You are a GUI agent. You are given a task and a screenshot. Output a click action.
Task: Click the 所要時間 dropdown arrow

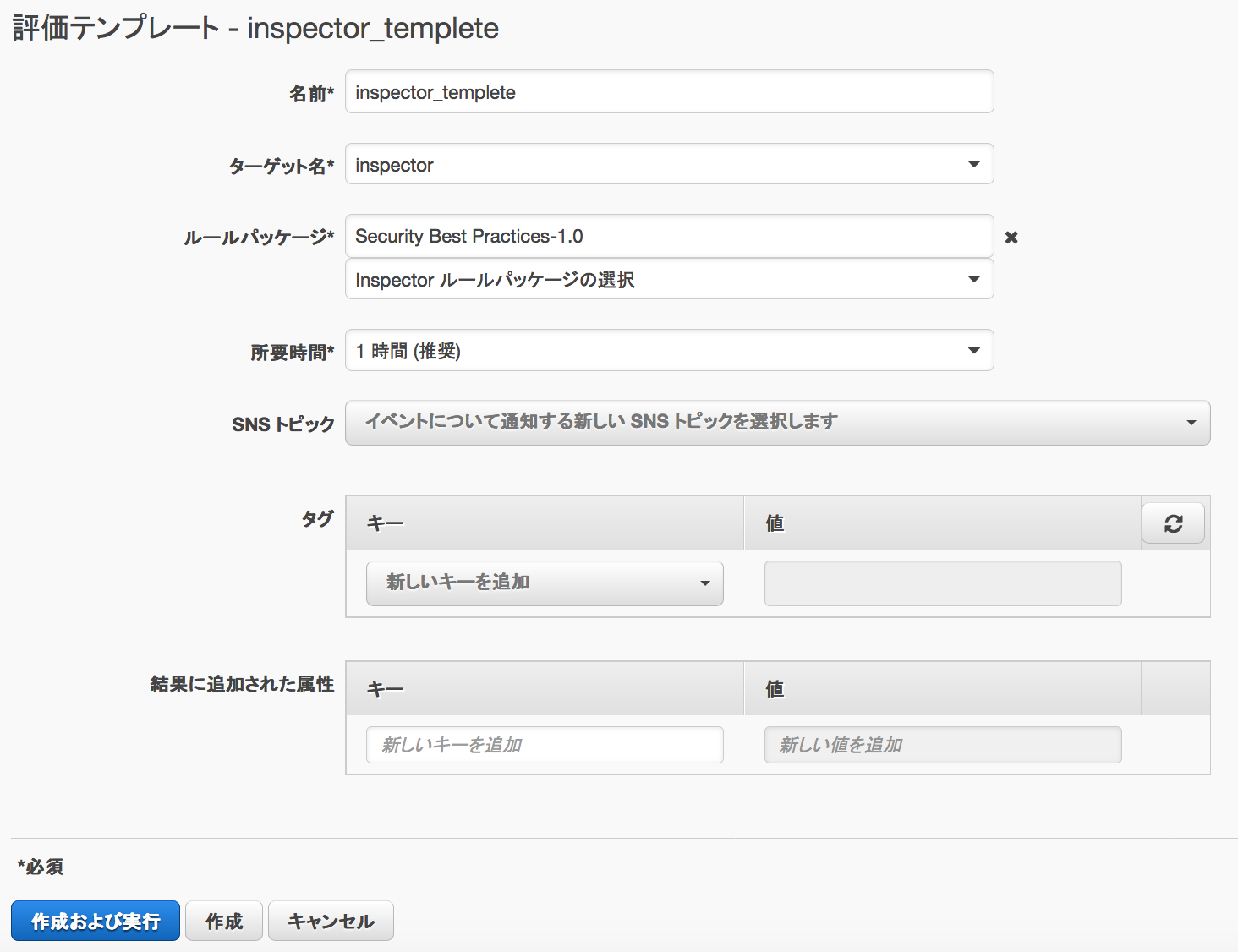(x=973, y=350)
